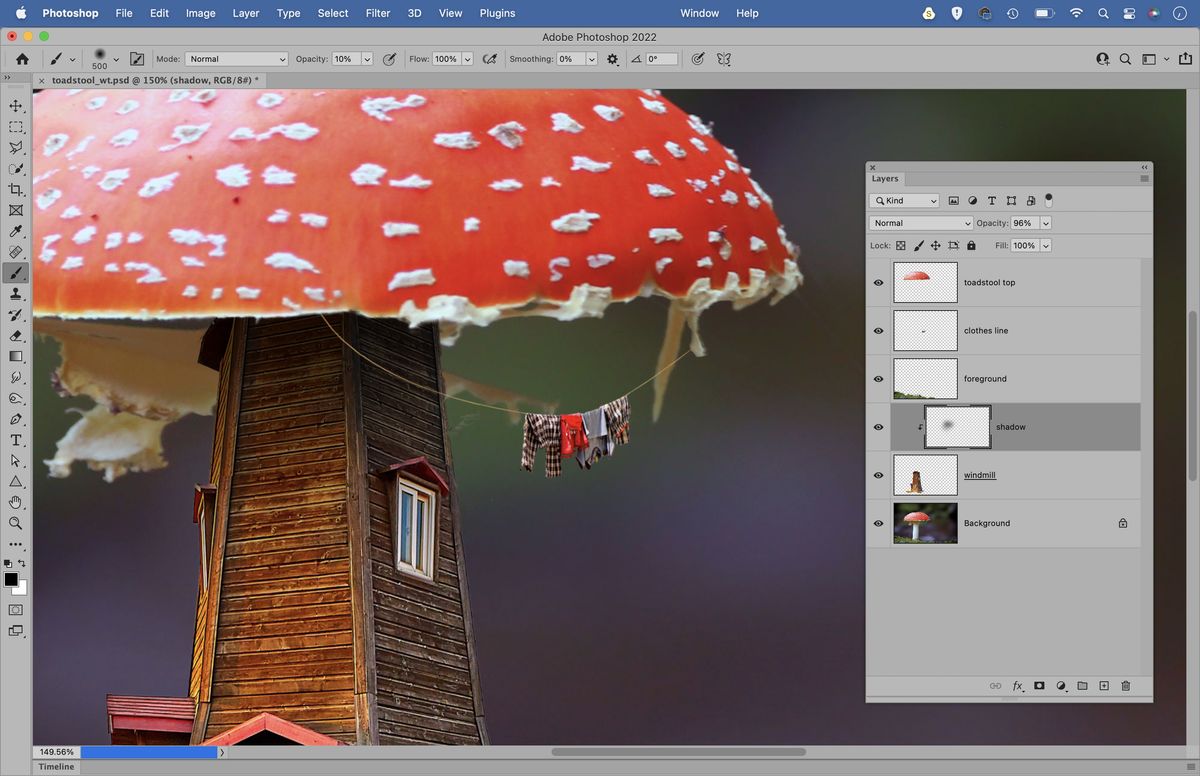Screen dimensions: 1200x776
Task: Select the Crop tool
Action: (x=15, y=189)
